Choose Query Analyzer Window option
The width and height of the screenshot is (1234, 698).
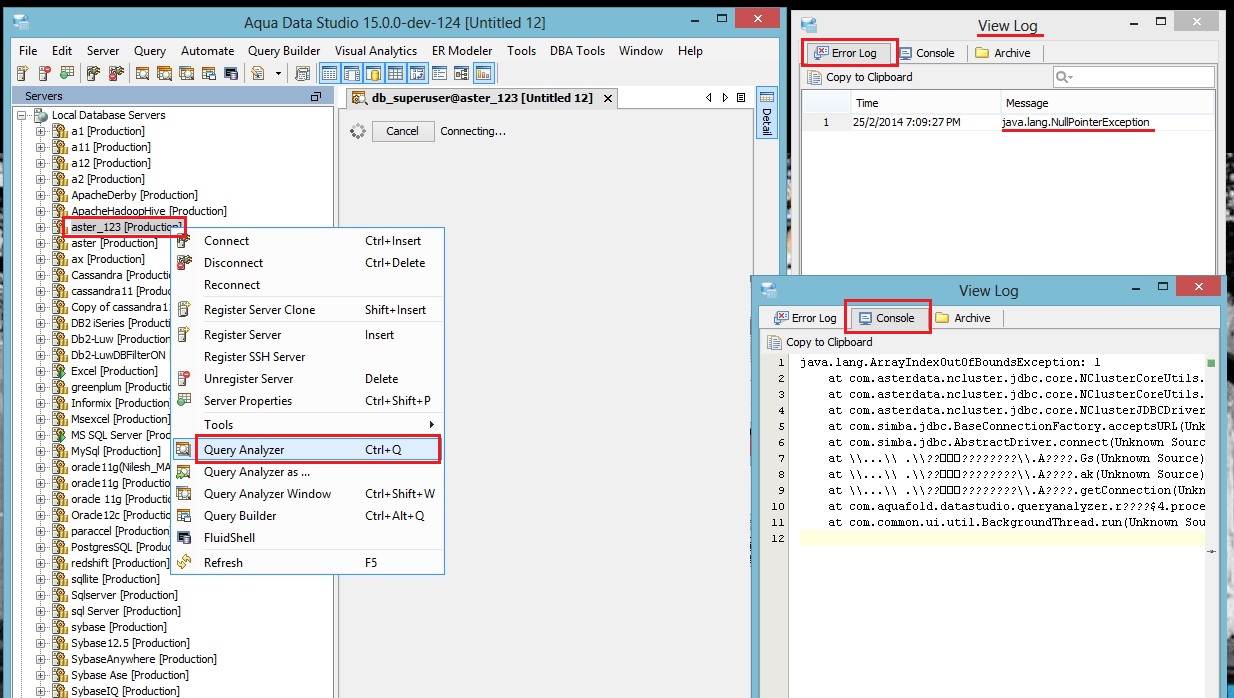(x=307, y=494)
